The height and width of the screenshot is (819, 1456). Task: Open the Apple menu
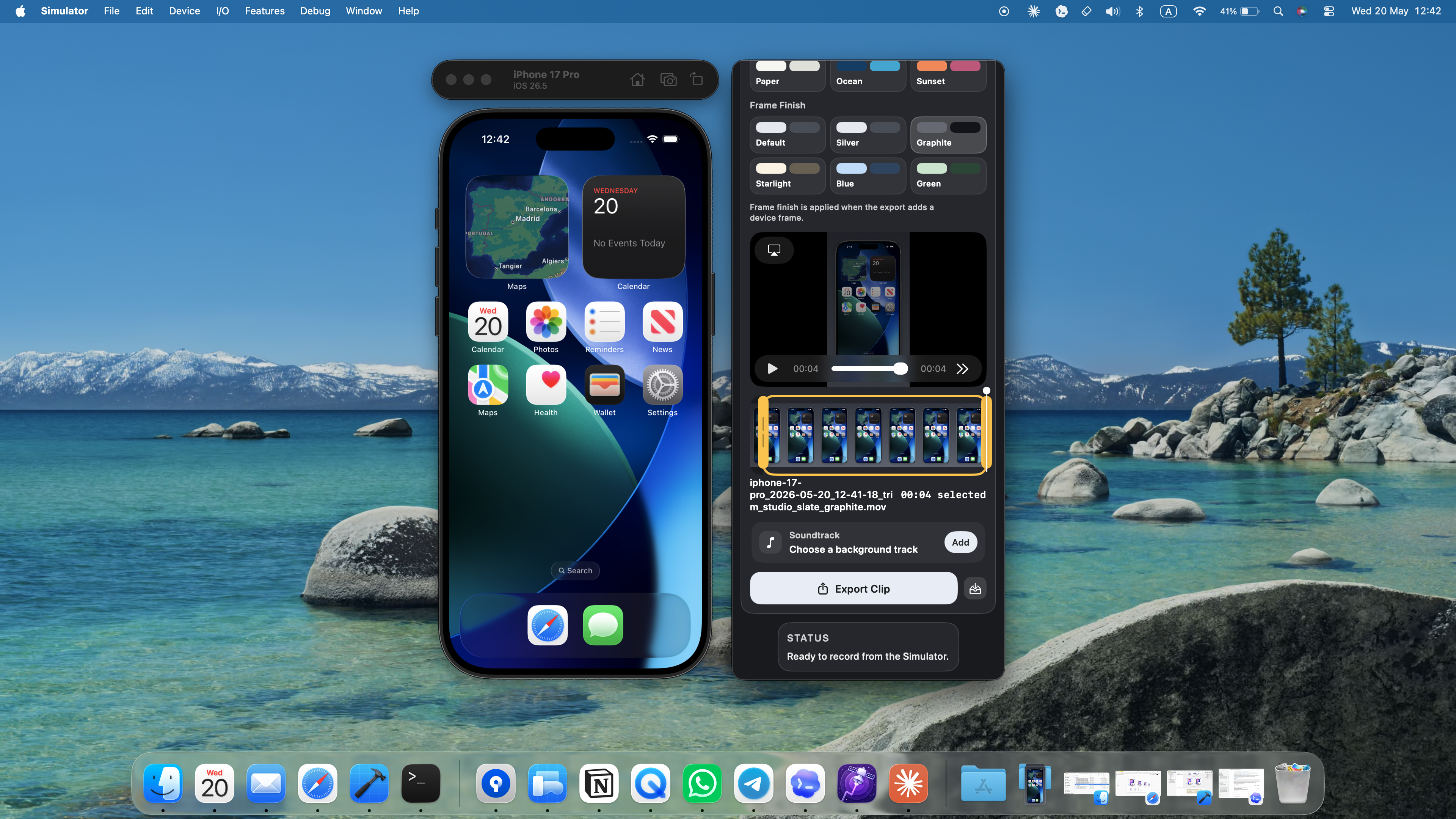20,11
